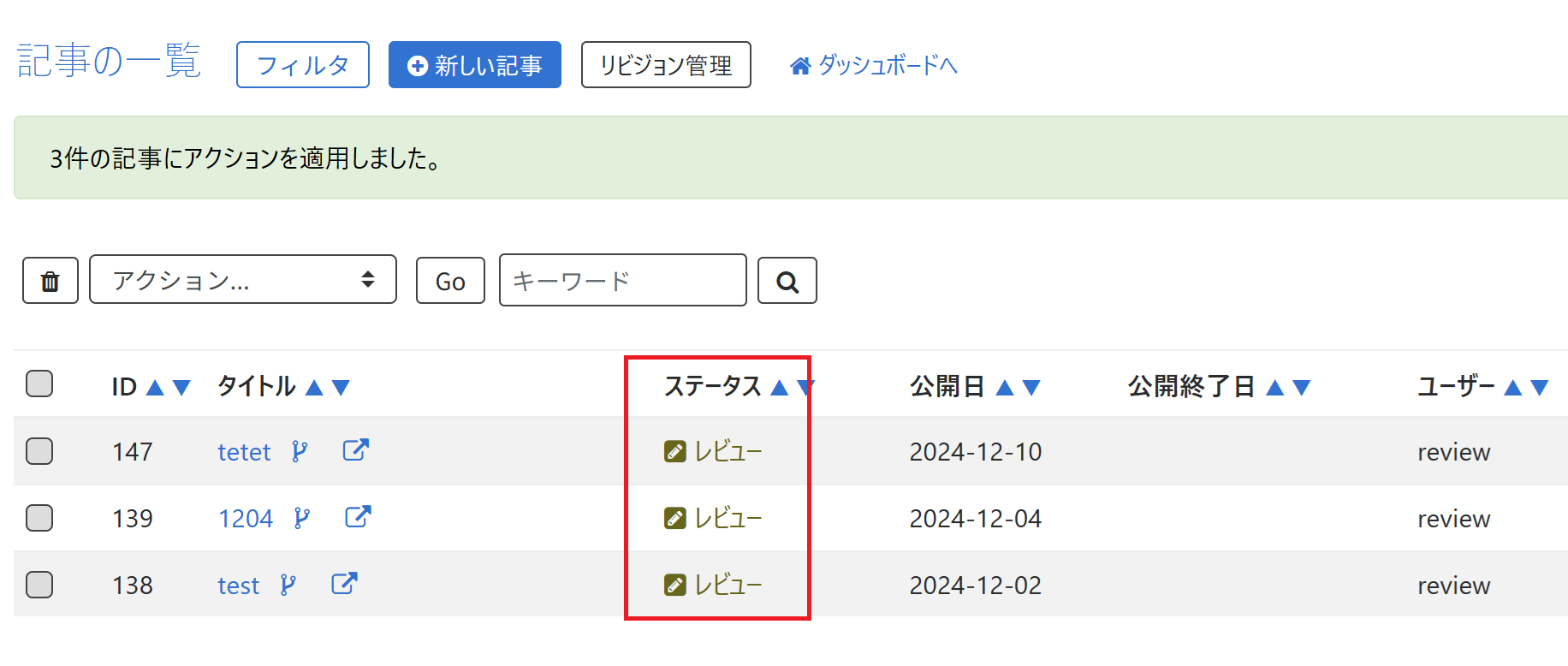Sort 公開日 column ascending
The height and width of the screenshot is (666, 1568).
click(1005, 388)
